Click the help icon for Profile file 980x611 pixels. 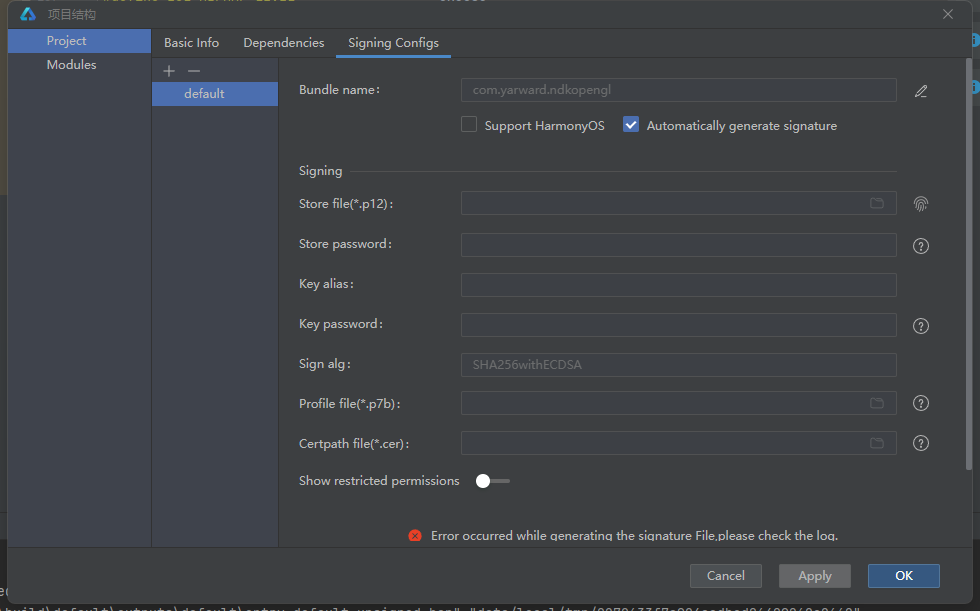point(921,404)
